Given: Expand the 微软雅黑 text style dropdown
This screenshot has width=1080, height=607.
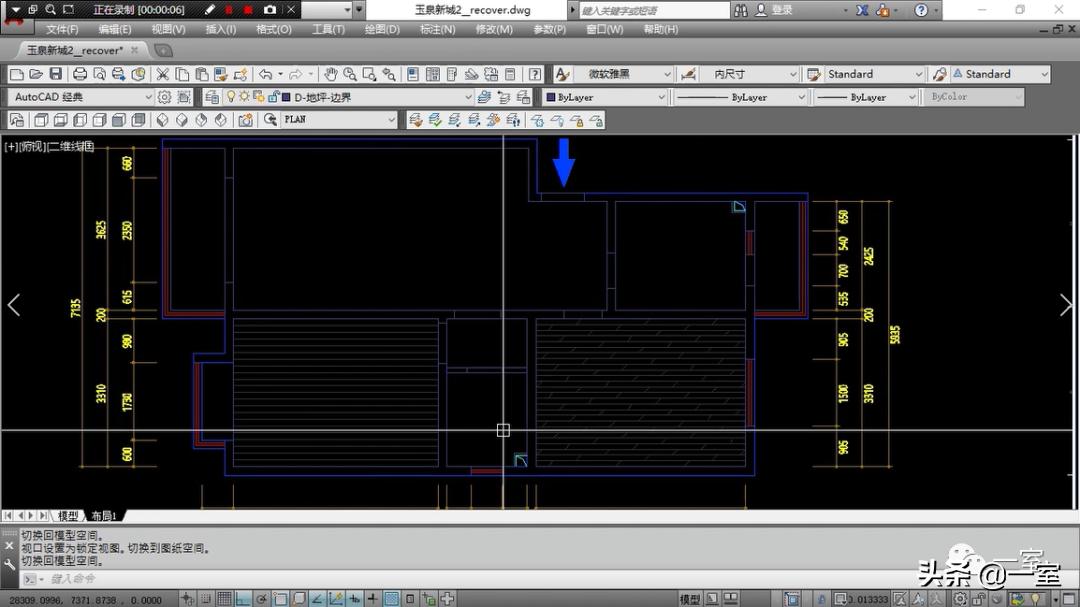Looking at the screenshot, I should (667, 74).
